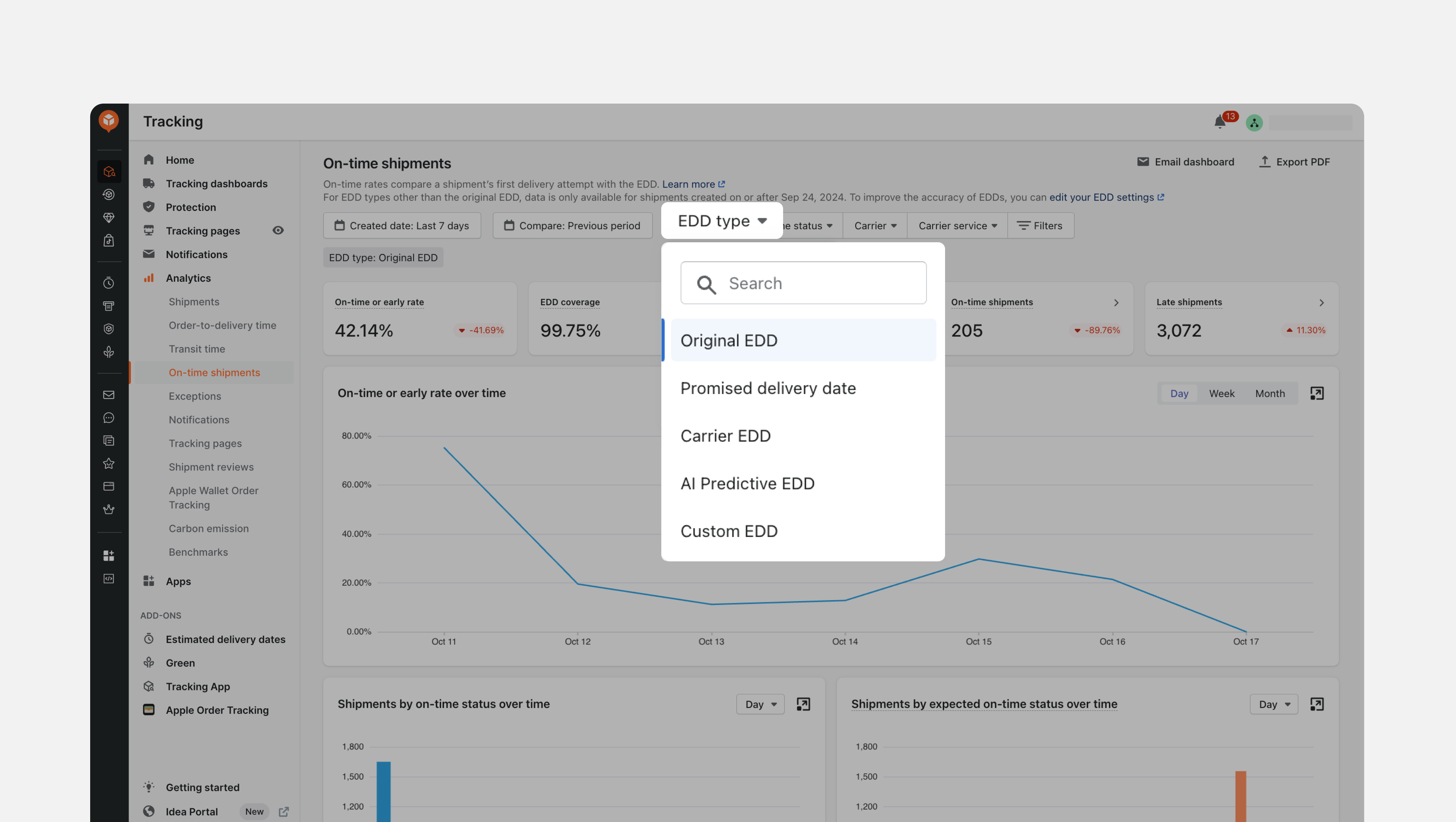Switch chart granularity to Month
Image resolution: width=1456 pixels, height=822 pixels.
pos(1270,393)
